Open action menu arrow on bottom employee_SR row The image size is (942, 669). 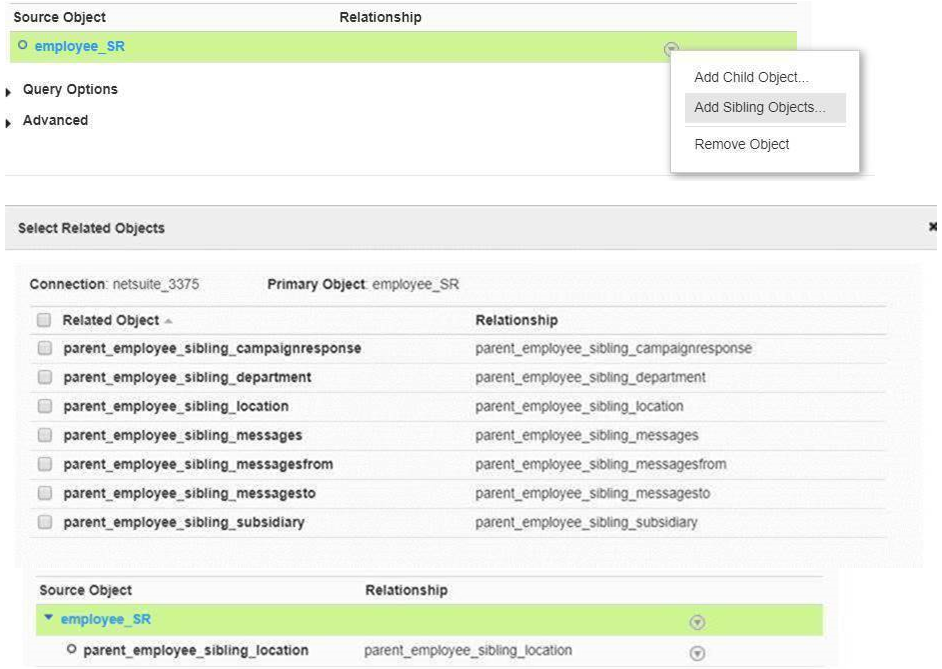697,622
